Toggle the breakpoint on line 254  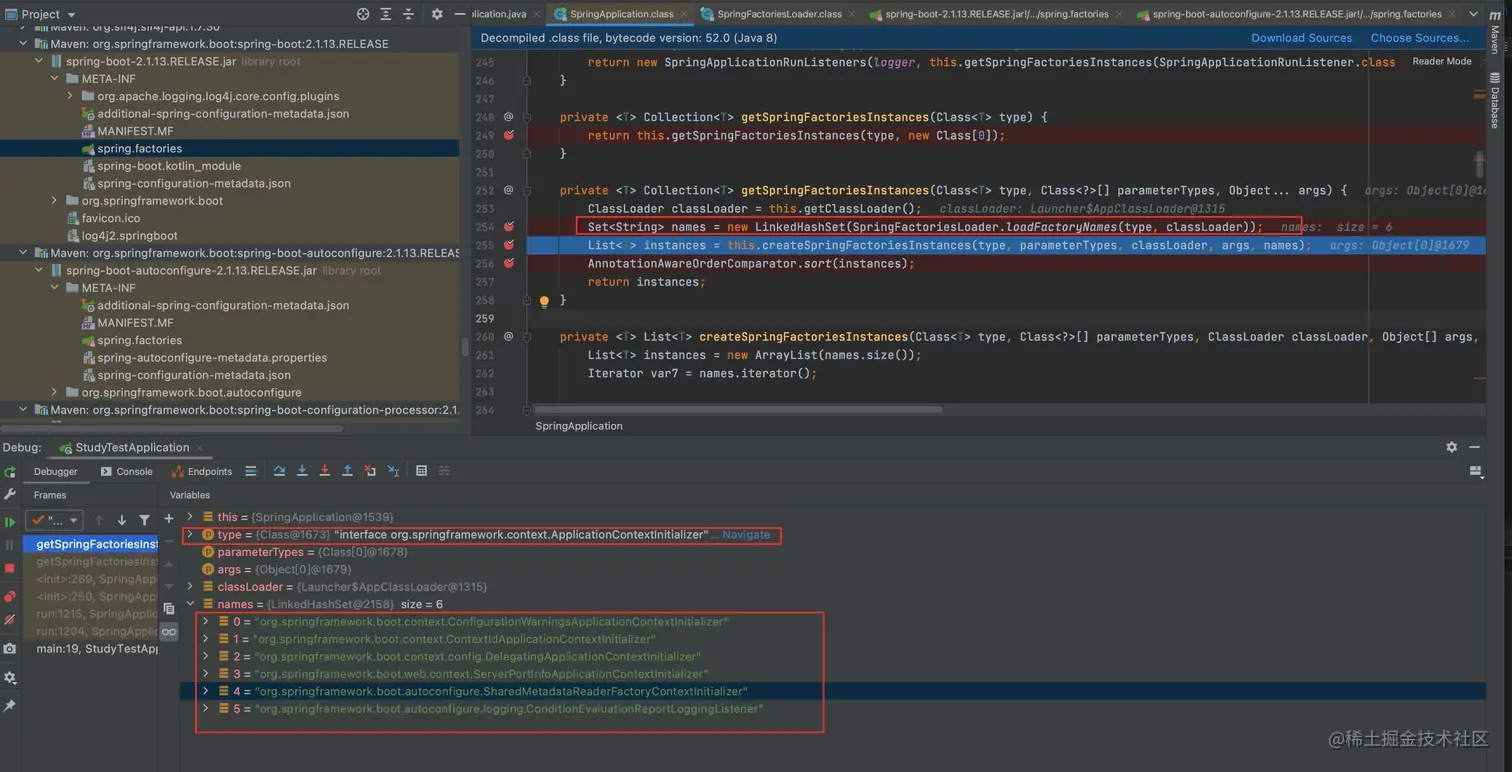pos(509,227)
